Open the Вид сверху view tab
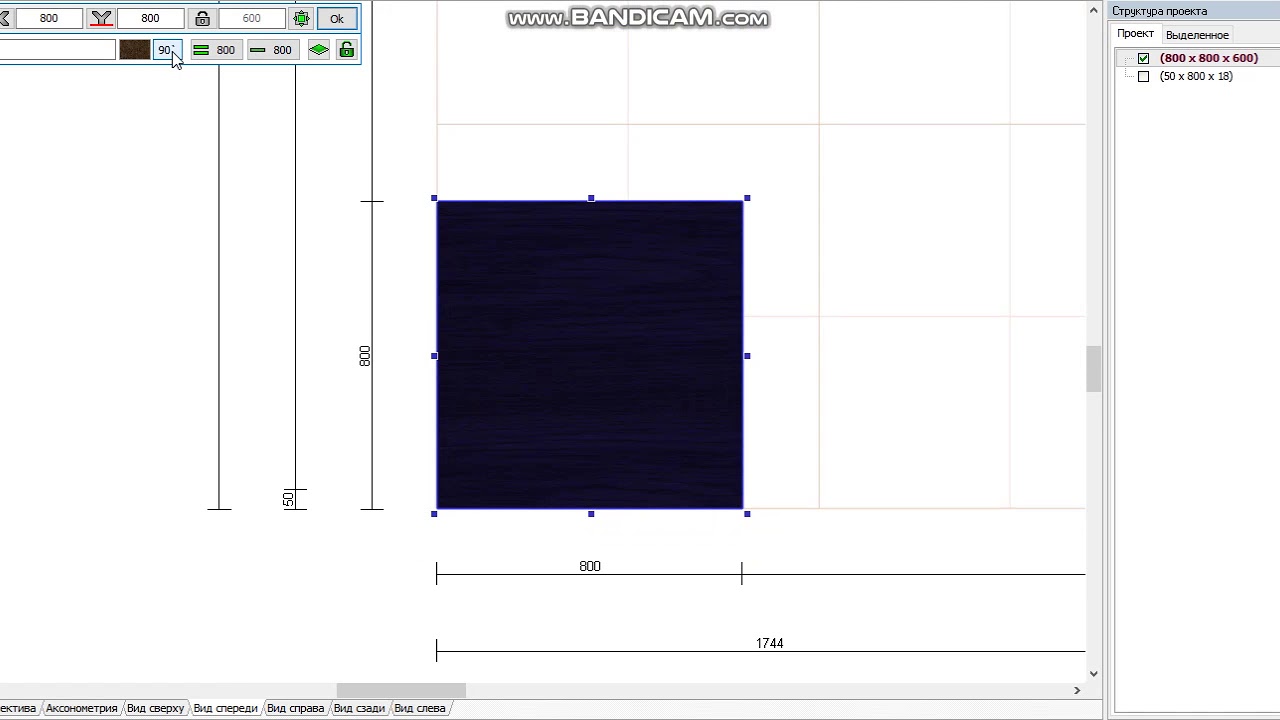 (x=155, y=708)
